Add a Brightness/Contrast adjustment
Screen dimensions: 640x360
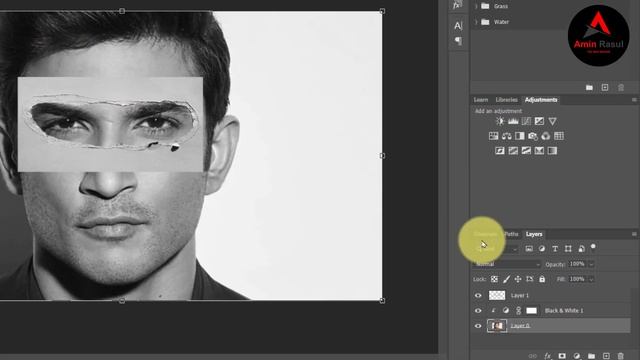click(x=500, y=121)
